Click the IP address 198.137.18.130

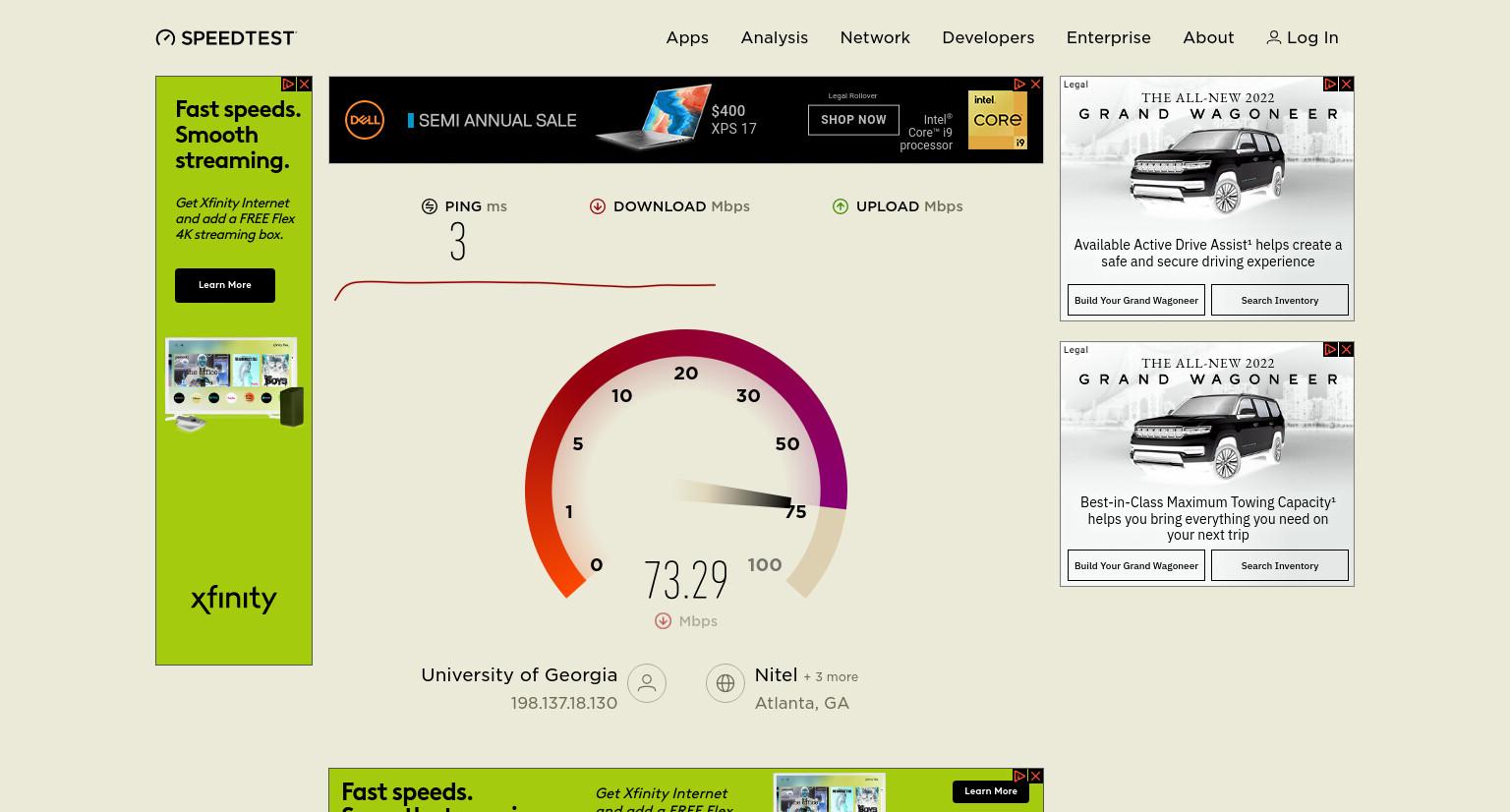point(563,703)
